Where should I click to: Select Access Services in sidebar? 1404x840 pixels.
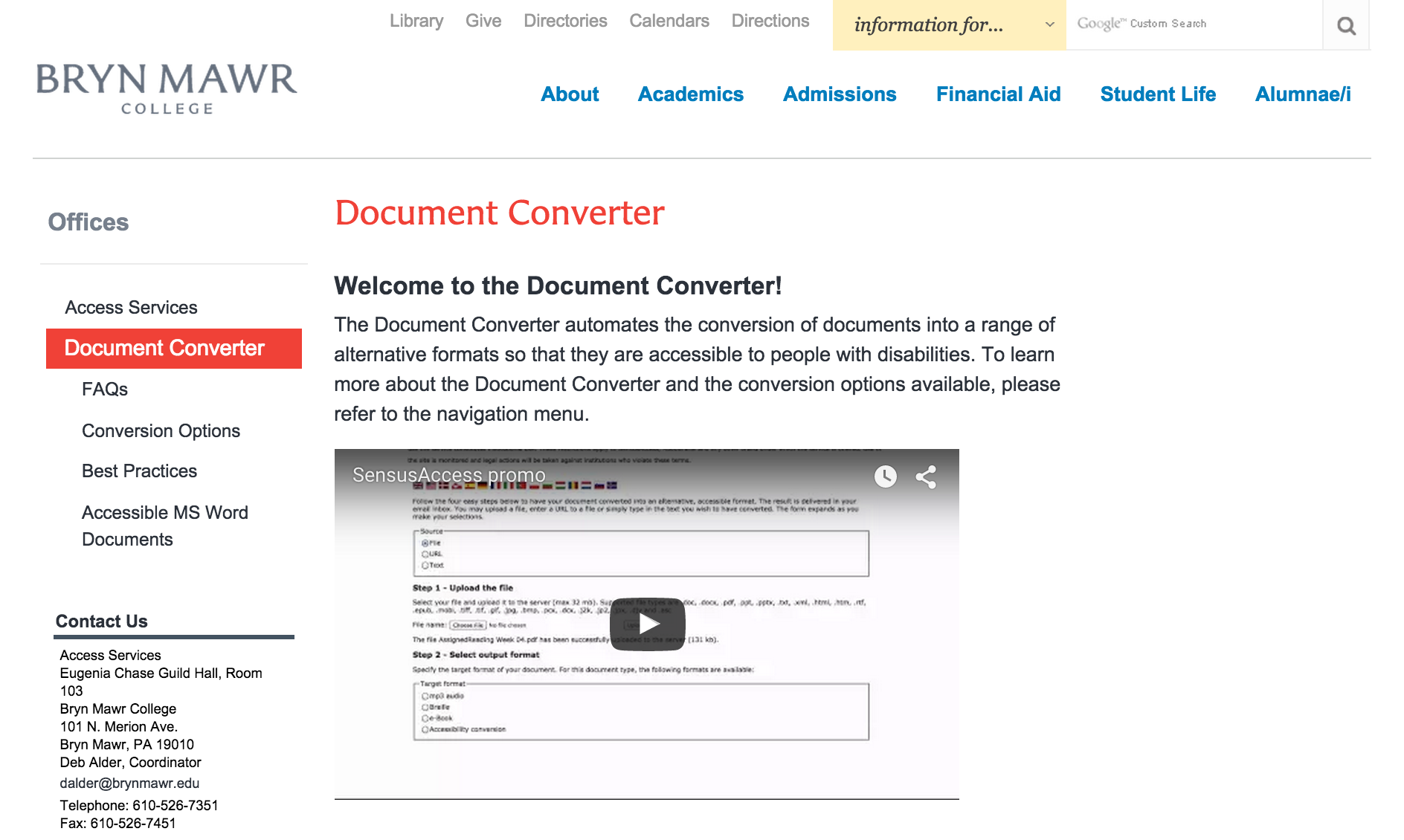[131, 308]
